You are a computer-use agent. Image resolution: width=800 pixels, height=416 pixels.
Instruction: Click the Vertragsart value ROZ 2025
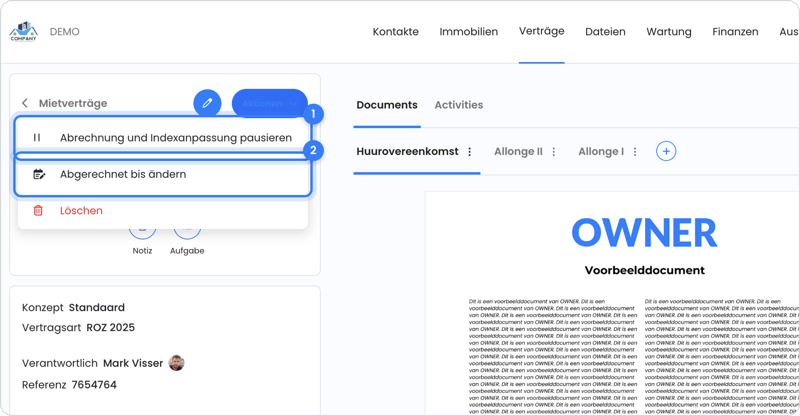tap(111, 327)
